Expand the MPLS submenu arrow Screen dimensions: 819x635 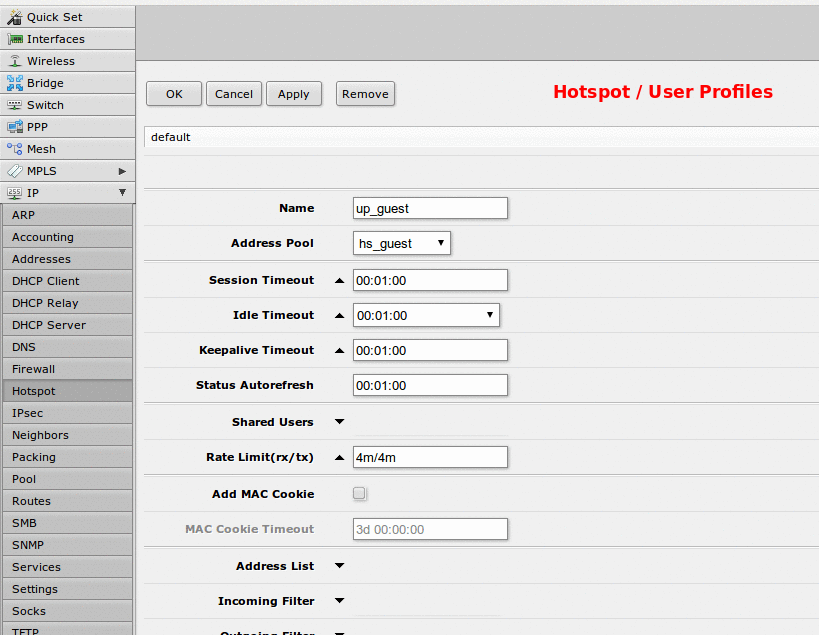pos(122,171)
